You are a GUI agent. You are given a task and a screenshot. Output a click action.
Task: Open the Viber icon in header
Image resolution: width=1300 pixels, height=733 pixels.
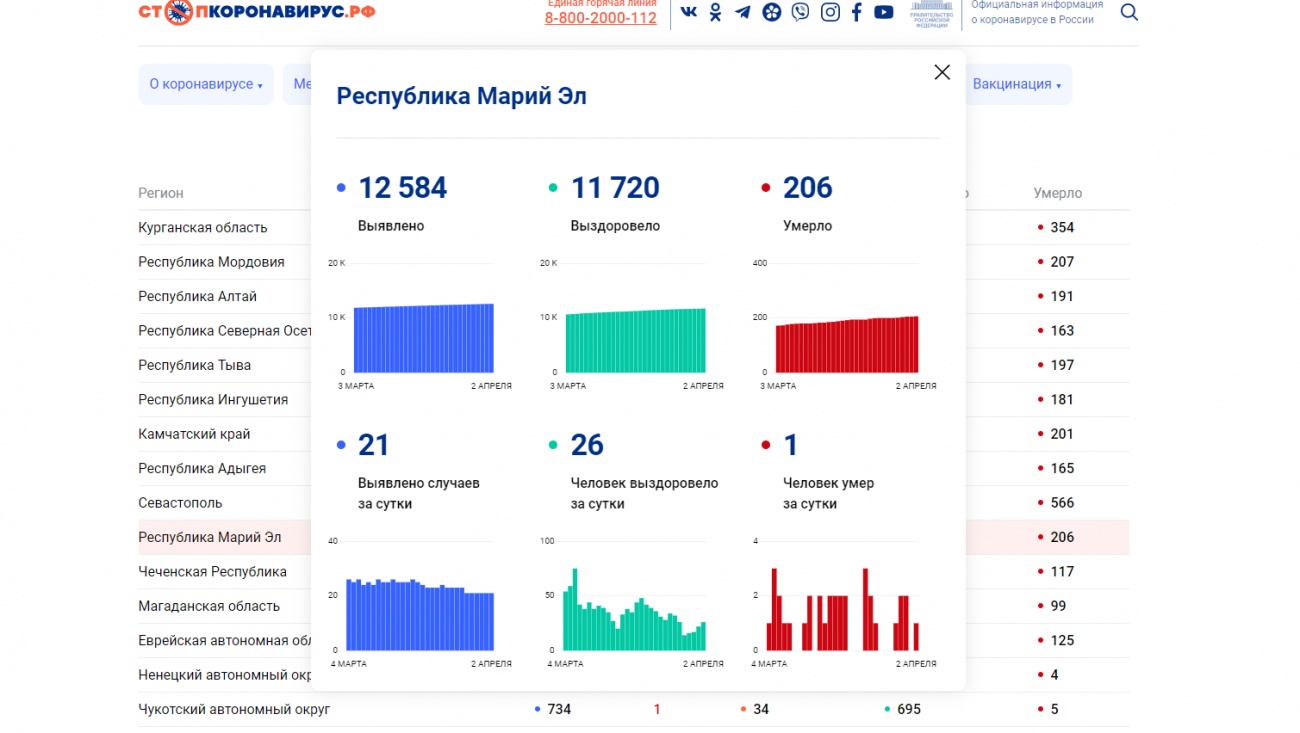(x=800, y=12)
